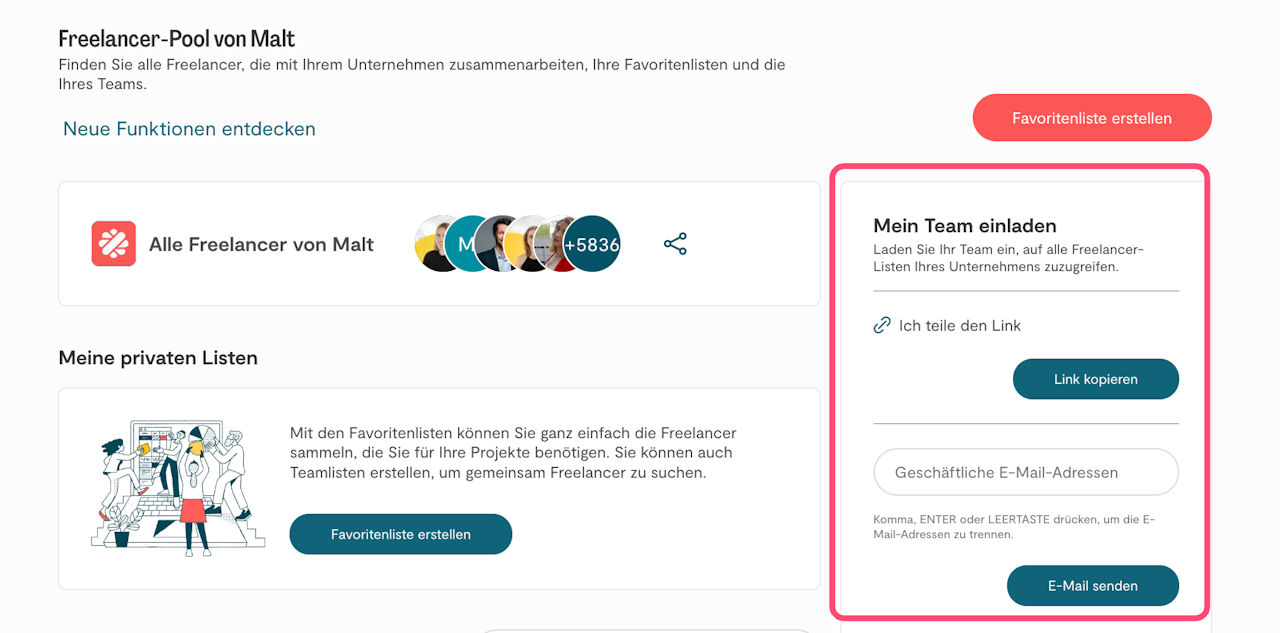Open the 'Neue Funktionen entdecken' link
The image size is (1280, 633).
point(189,129)
